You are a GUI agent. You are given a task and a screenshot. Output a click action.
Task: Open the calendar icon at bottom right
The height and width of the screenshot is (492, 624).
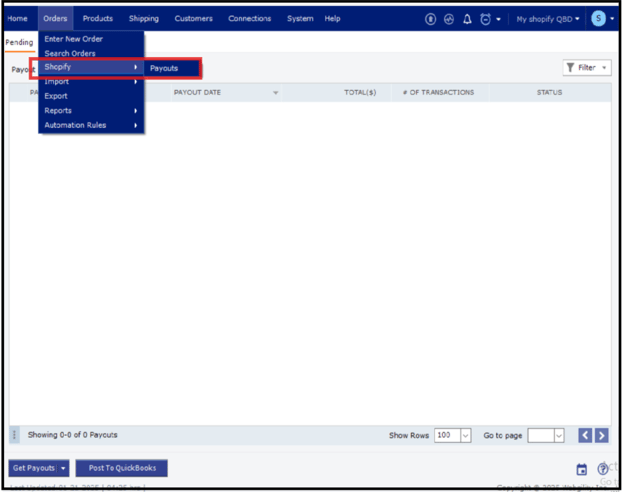[582, 469]
